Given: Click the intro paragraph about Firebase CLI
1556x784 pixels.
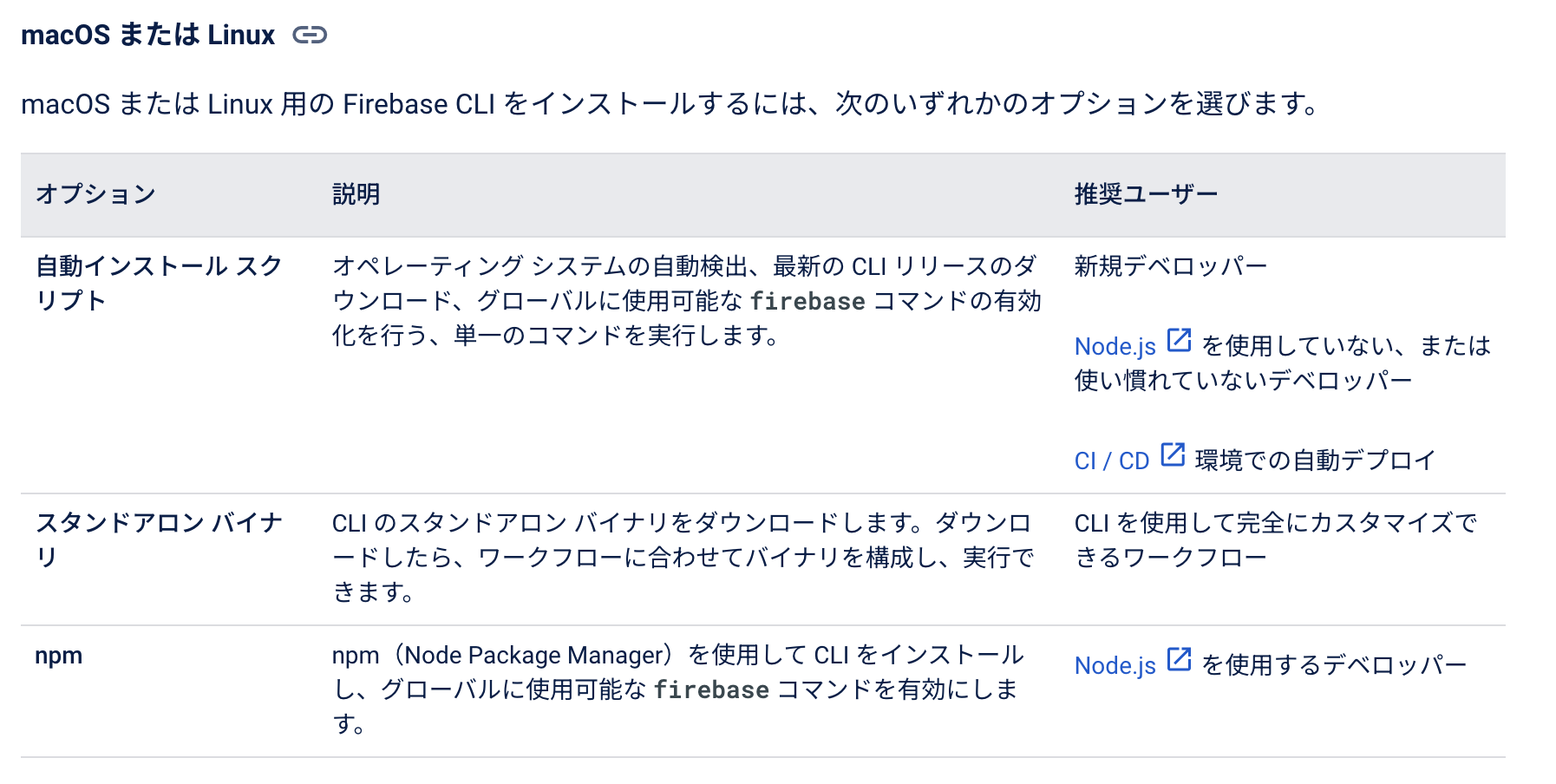Looking at the screenshot, I should (x=670, y=104).
